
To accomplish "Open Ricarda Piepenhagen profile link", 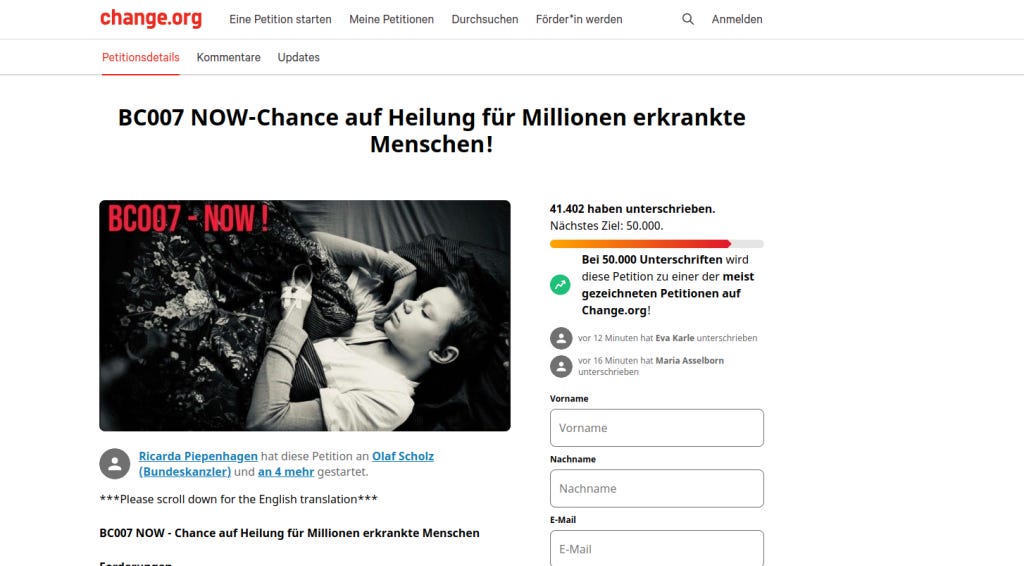I will pyautogui.click(x=198, y=456).
